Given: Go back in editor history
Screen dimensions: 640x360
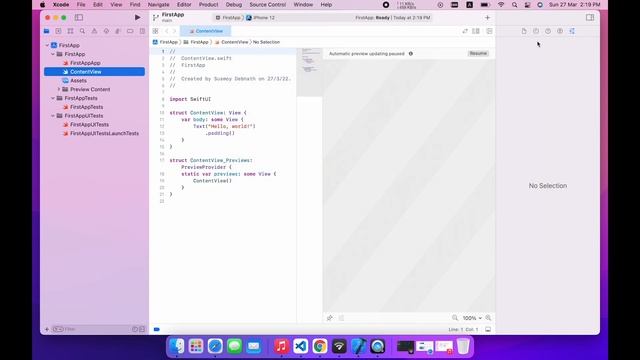Looking at the screenshot, I should (x=167, y=31).
